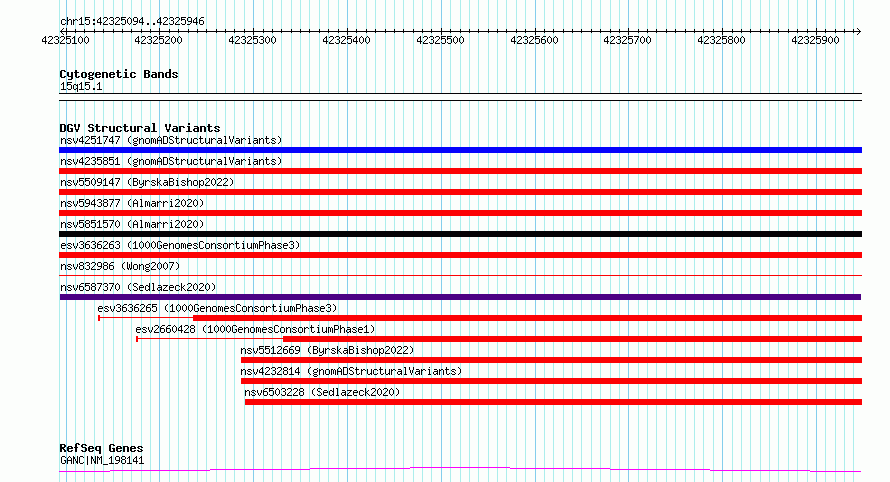Click the nsv4251747 gnomAD label text
The height and width of the screenshot is (482, 890).
coord(171,140)
